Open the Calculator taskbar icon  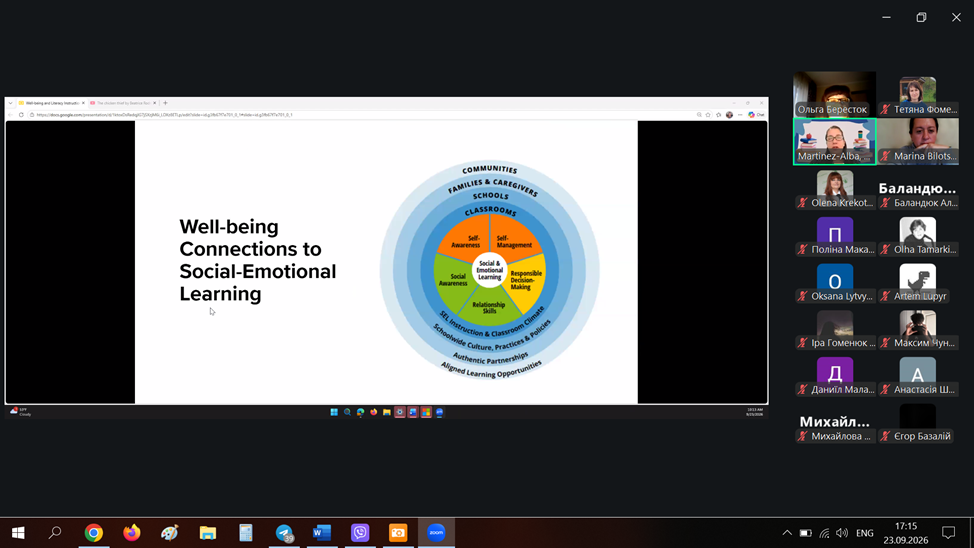coord(246,532)
